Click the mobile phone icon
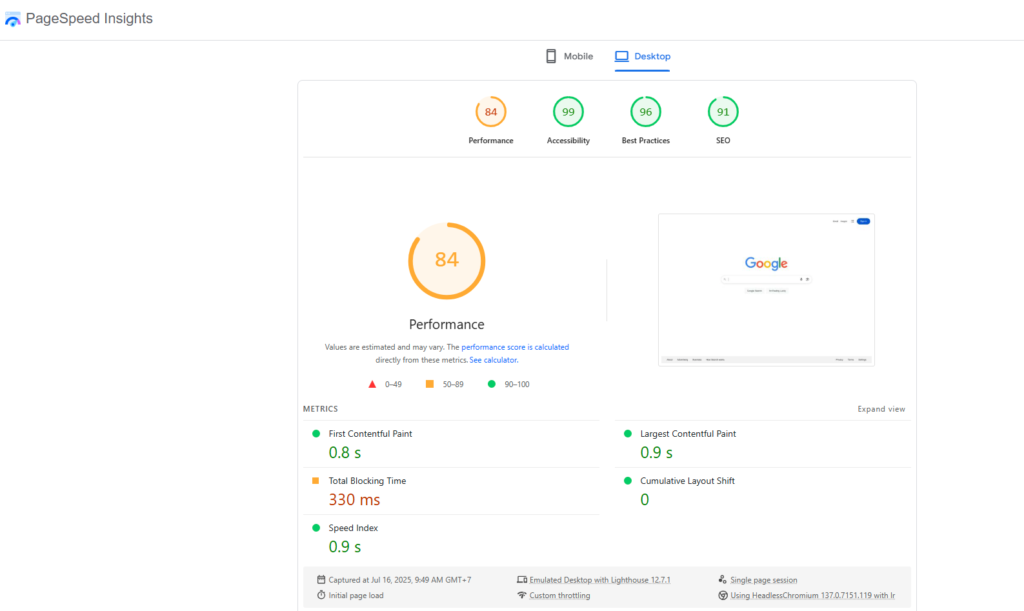The width and height of the screenshot is (1024, 611). pos(551,56)
